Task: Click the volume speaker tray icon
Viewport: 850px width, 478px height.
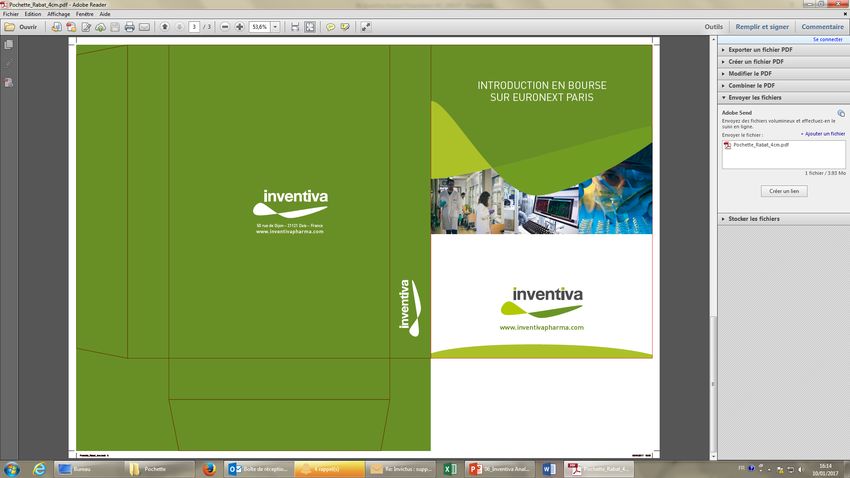Action: (800, 469)
